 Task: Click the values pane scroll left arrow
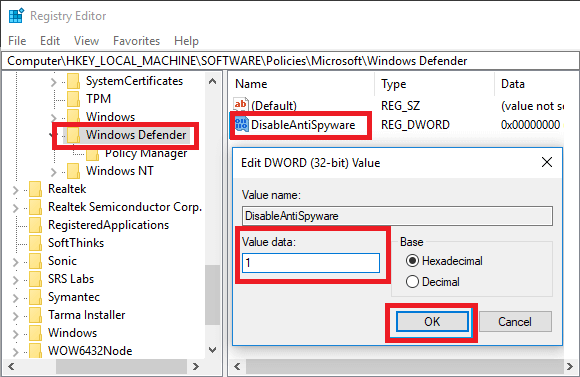click(237, 367)
